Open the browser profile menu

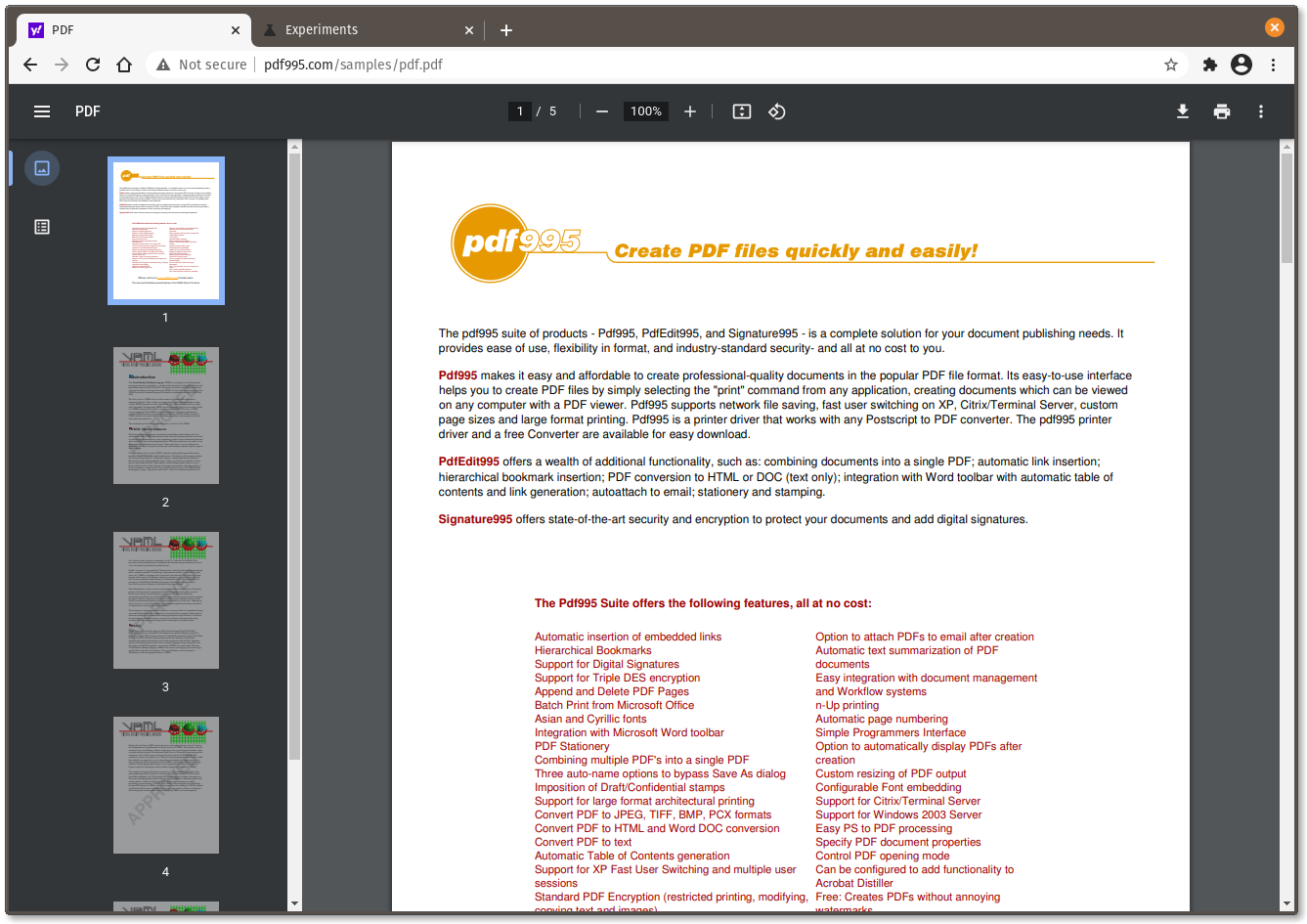click(x=1241, y=65)
